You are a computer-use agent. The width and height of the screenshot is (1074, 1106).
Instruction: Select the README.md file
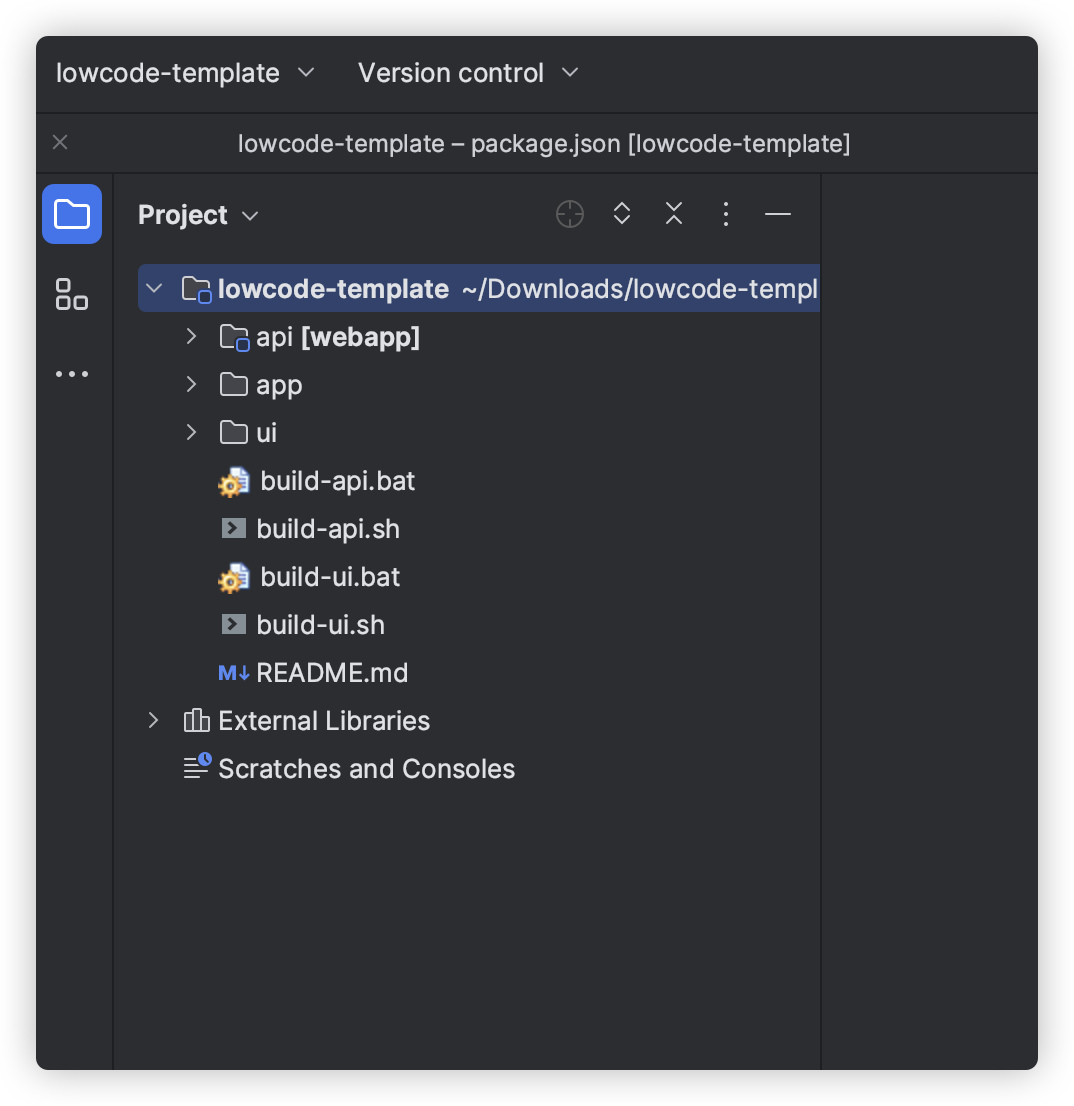point(332,673)
